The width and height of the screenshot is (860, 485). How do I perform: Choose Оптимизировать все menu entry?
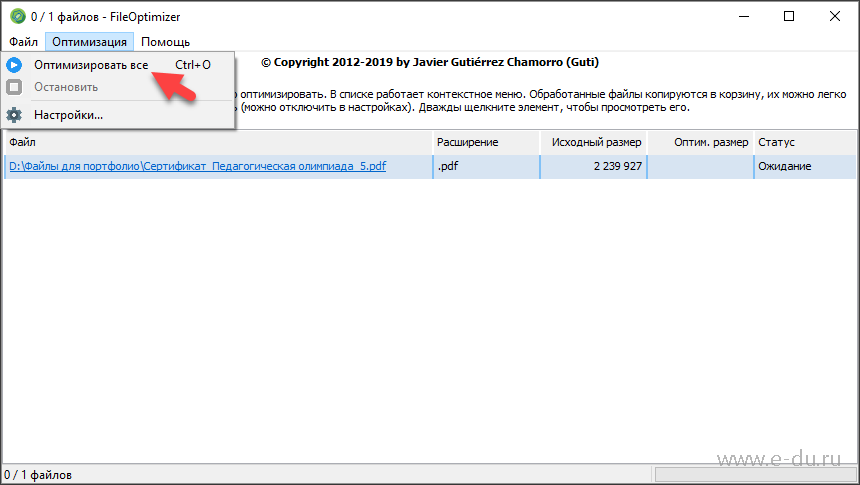pyautogui.click(x=118, y=65)
